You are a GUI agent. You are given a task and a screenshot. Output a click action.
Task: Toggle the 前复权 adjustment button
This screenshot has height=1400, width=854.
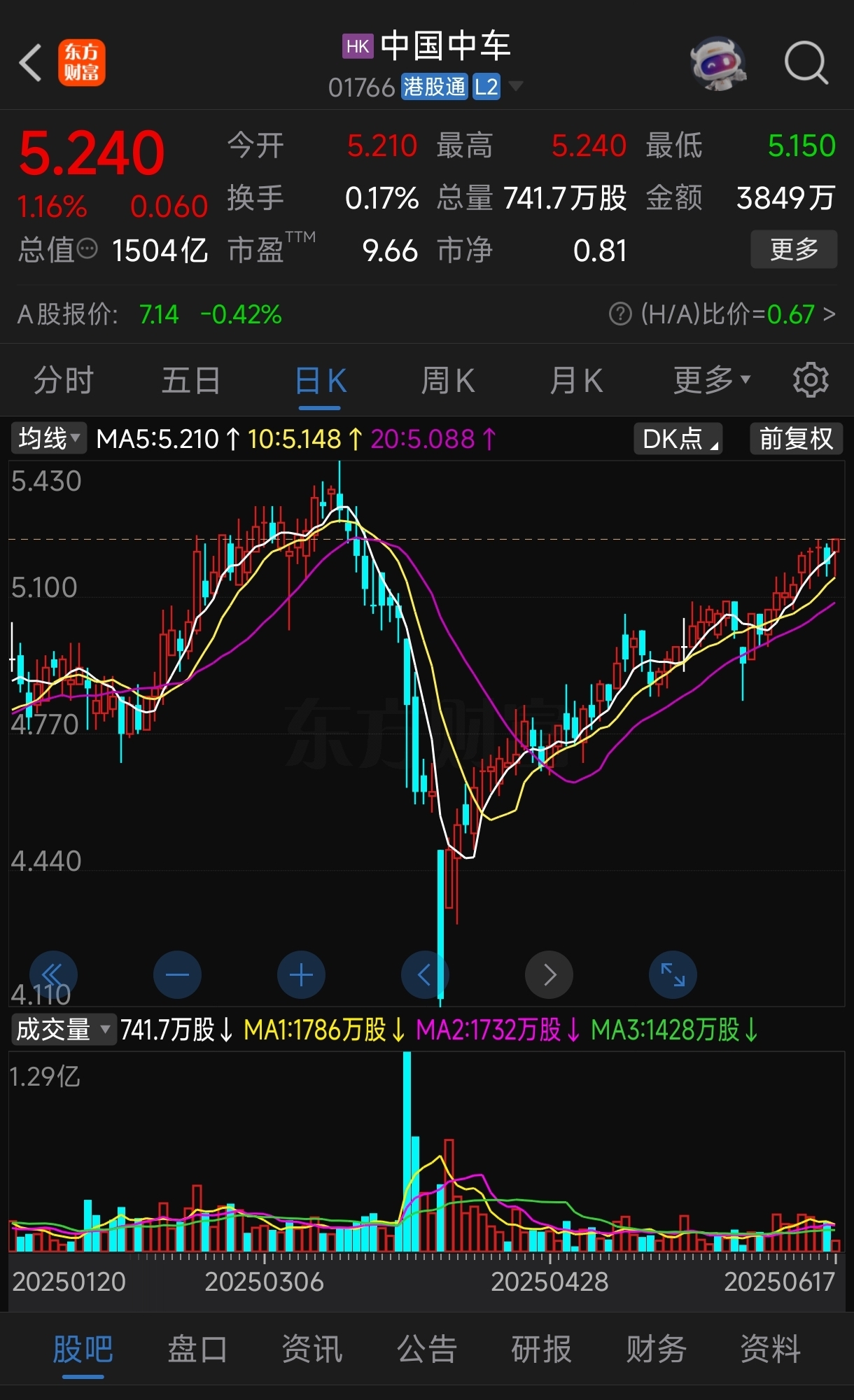pos(796,439)
